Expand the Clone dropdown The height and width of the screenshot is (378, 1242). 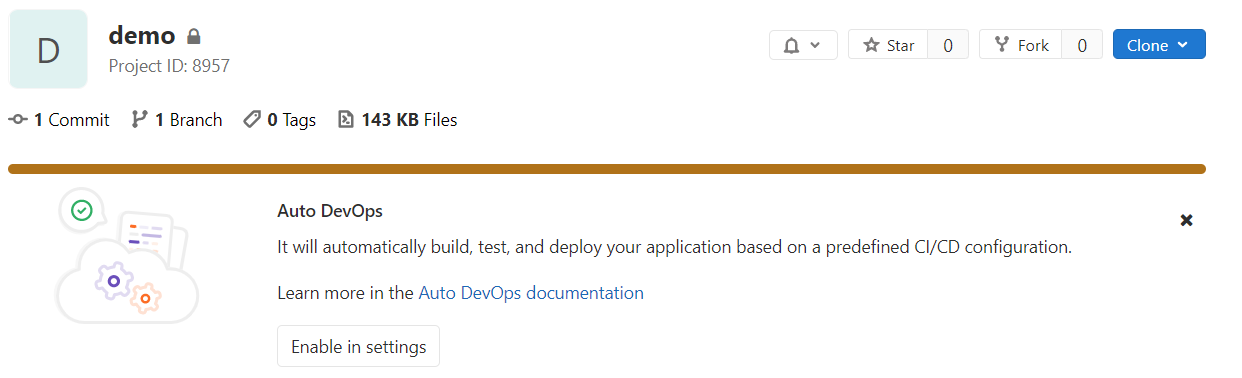tap(1159, 45)
